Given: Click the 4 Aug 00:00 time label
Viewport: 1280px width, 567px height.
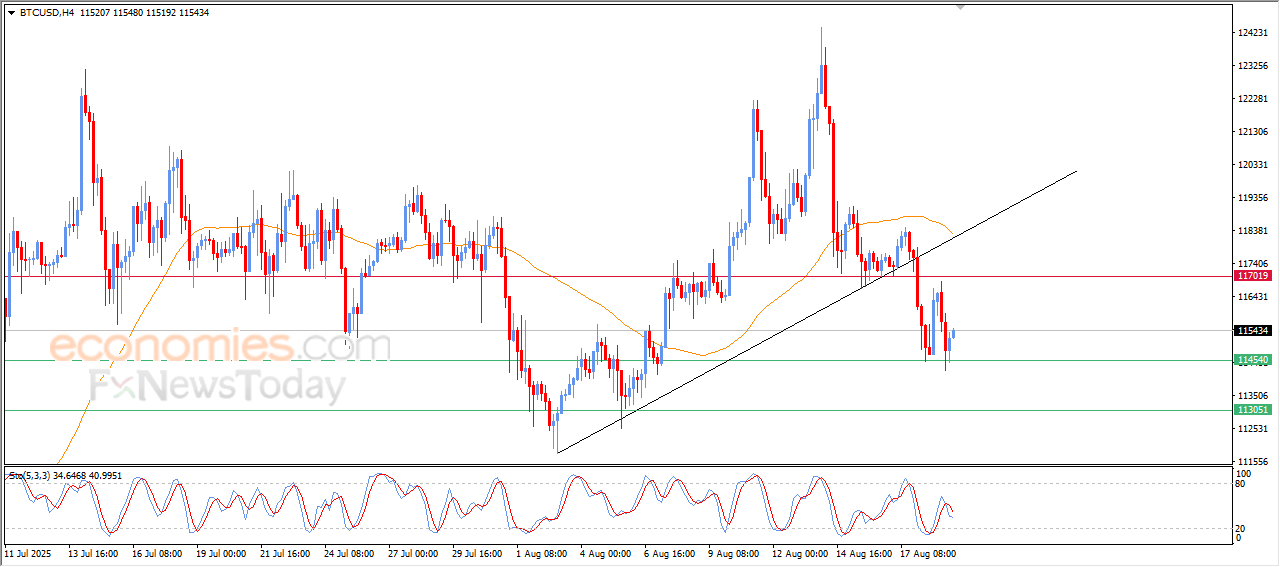Looking at the screenshot, I should click(x=605, y=552).
